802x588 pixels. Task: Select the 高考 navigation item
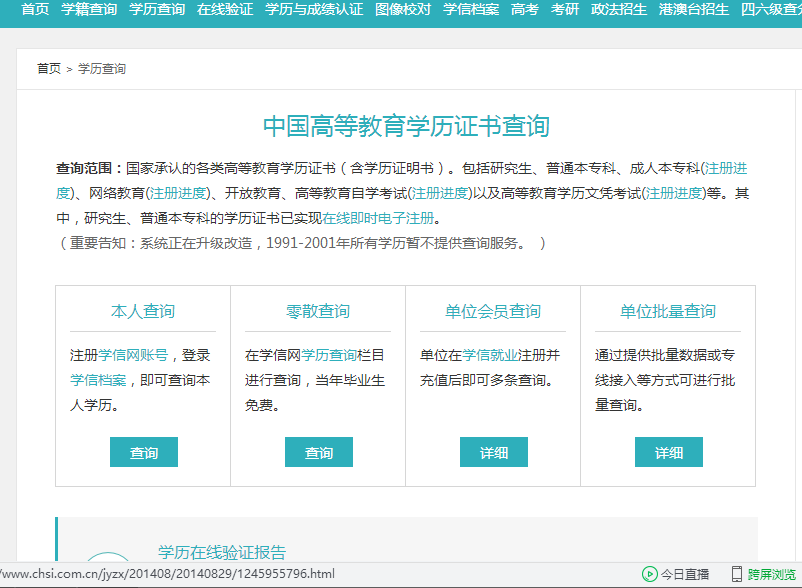[525, 9]
